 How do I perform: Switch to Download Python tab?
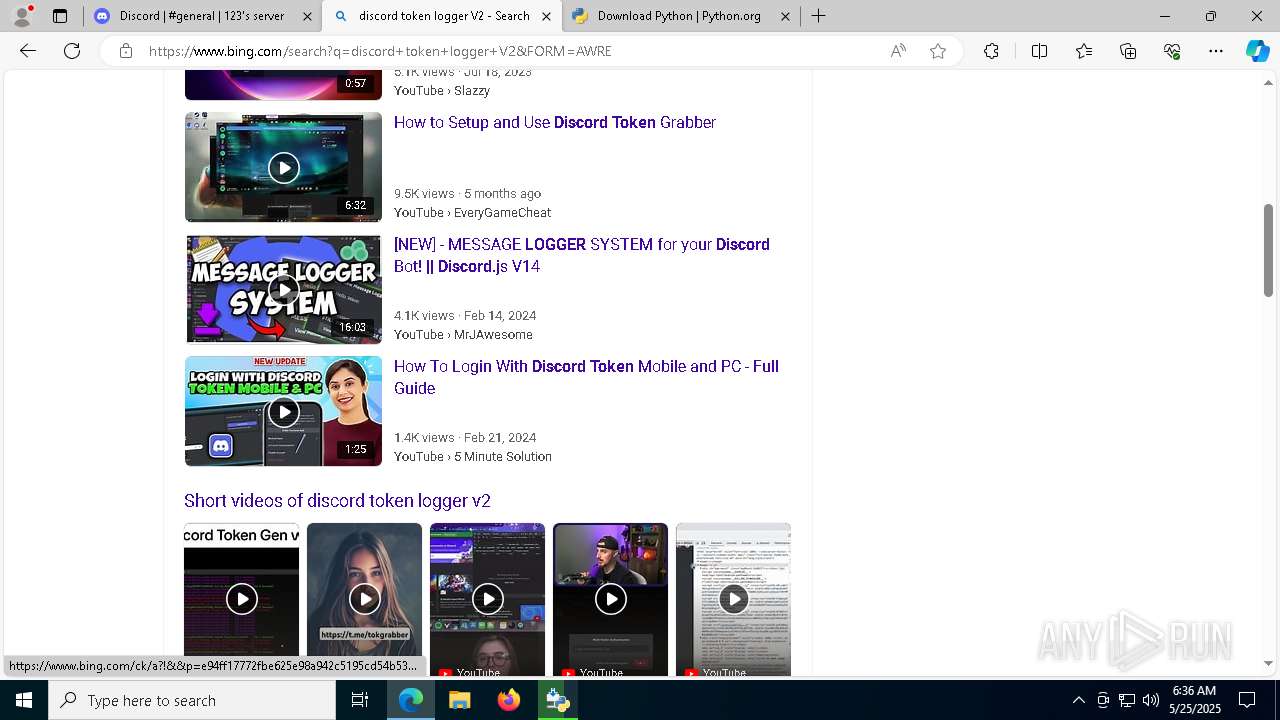pos(680,16)
